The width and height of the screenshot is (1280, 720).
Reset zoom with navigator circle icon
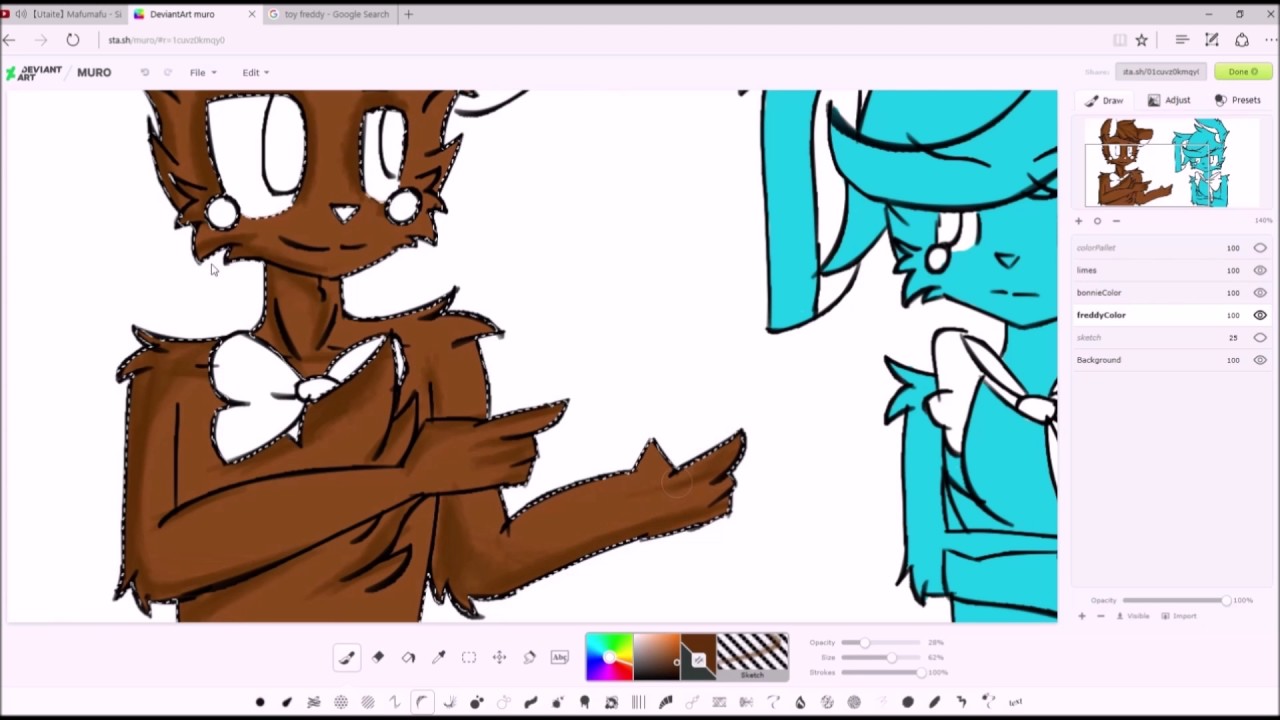[1097, 221]
